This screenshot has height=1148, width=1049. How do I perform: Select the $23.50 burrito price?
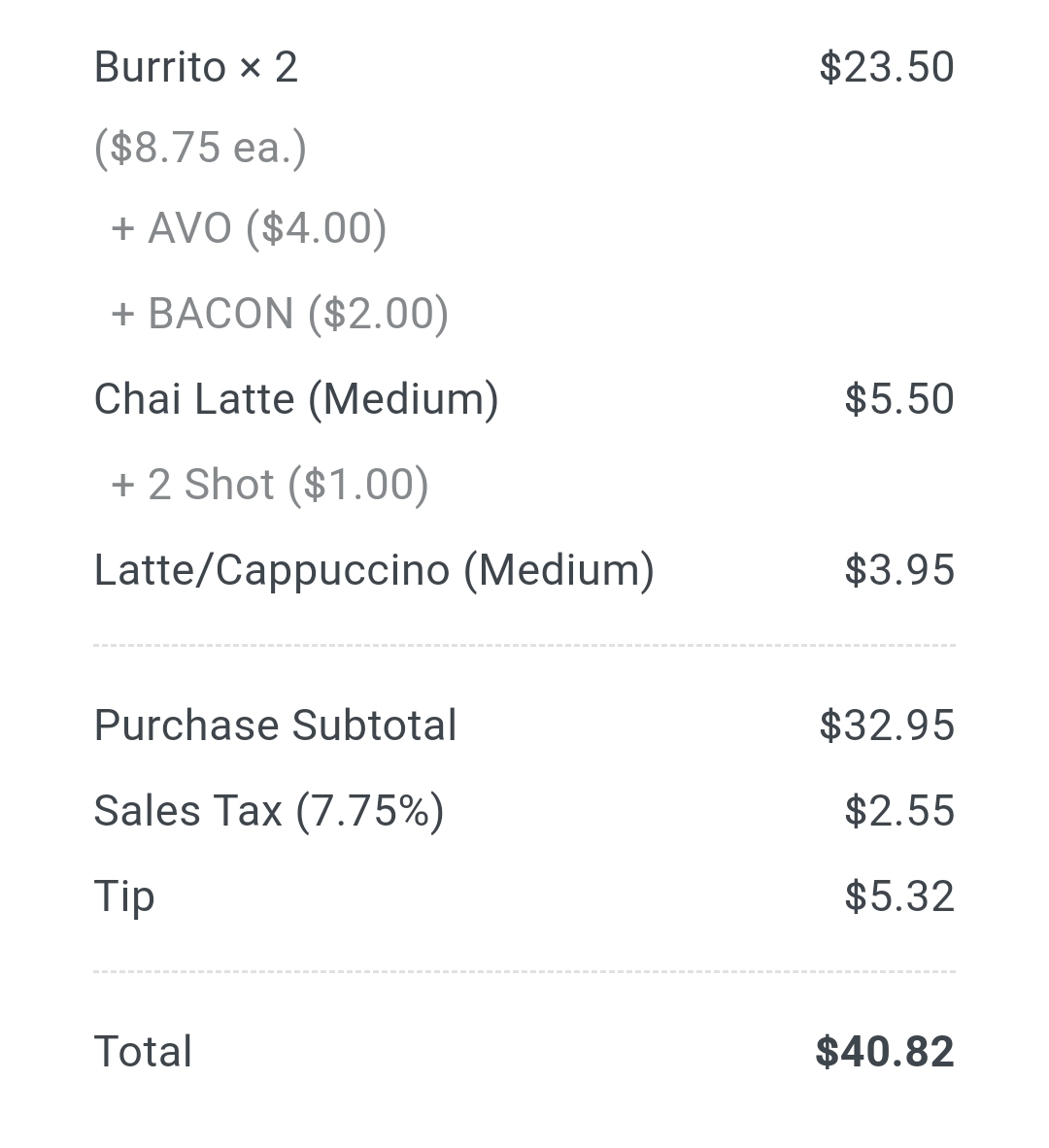point(886,68)
